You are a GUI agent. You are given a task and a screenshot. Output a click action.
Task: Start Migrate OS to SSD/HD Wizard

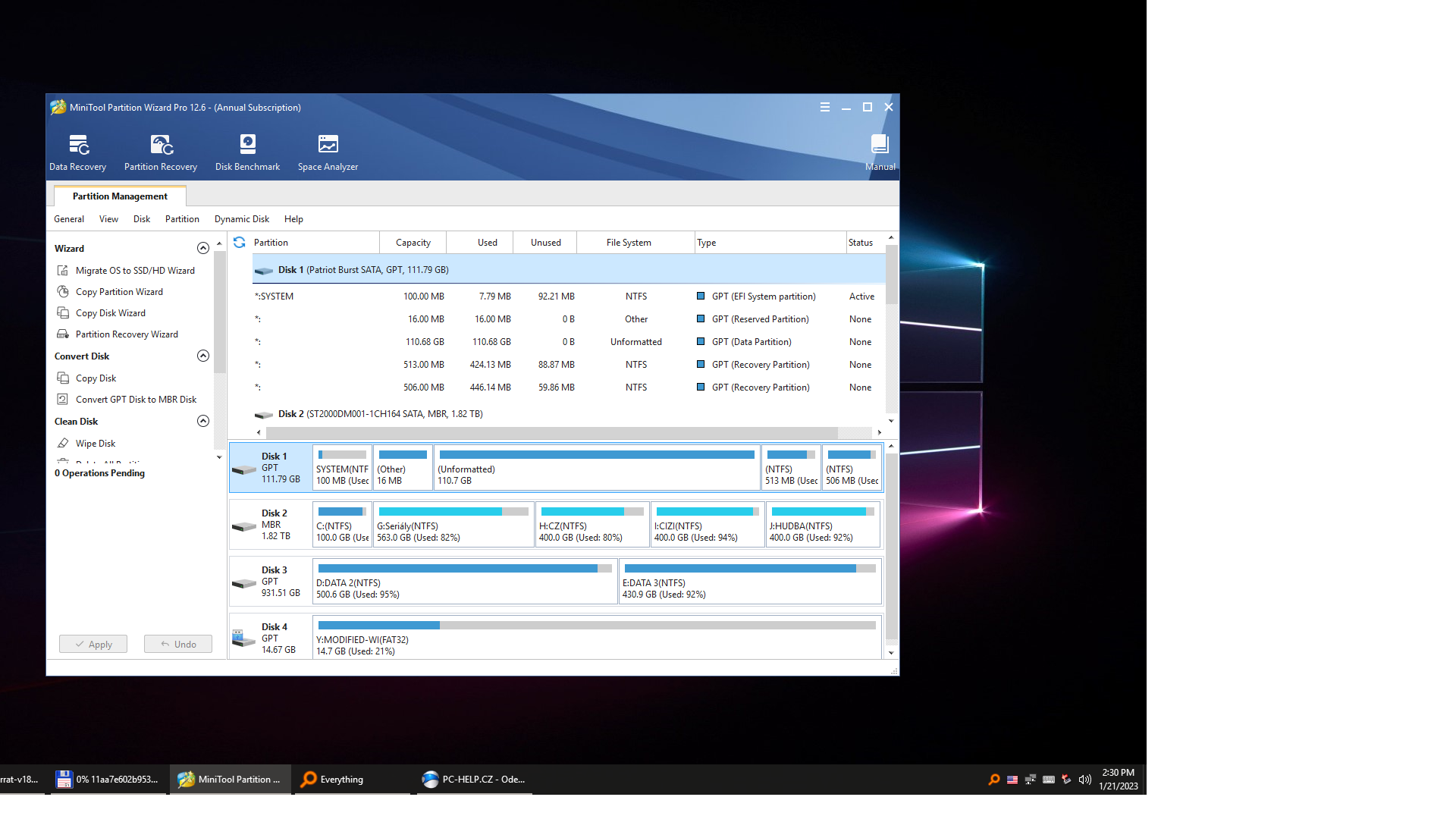point(135,271)
